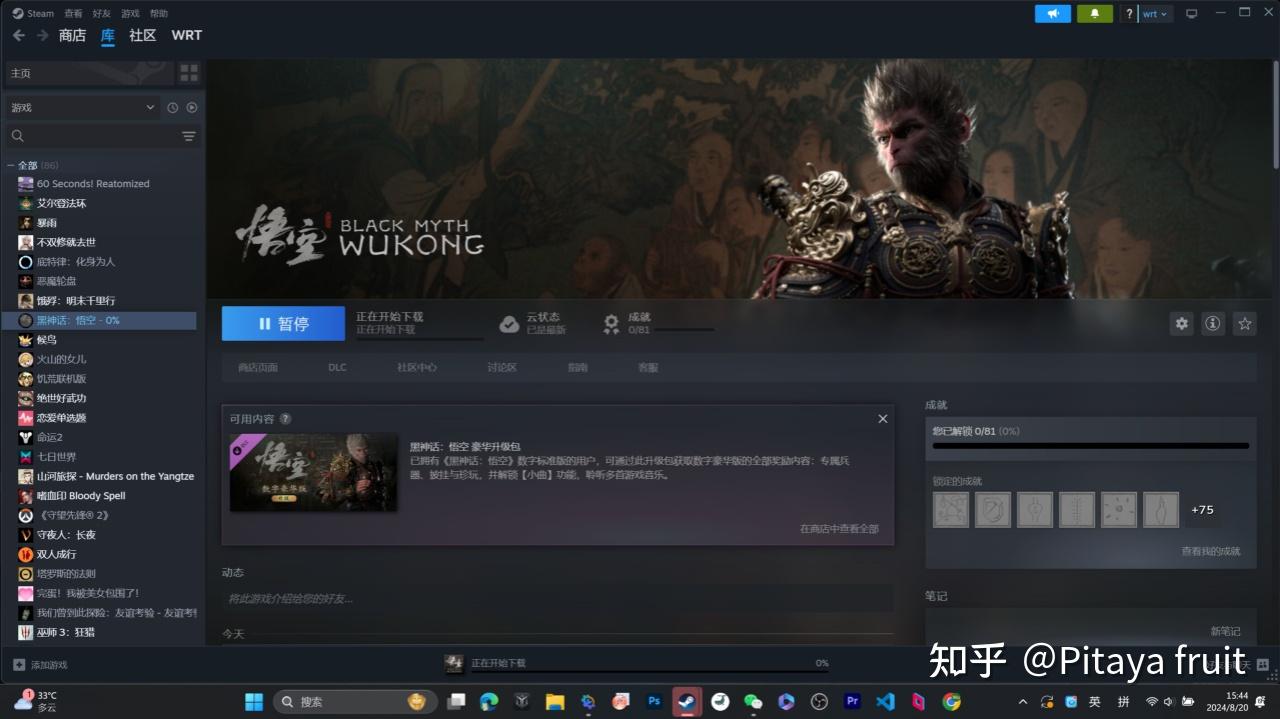Open the advanced filter lines icon

[189, 136]
